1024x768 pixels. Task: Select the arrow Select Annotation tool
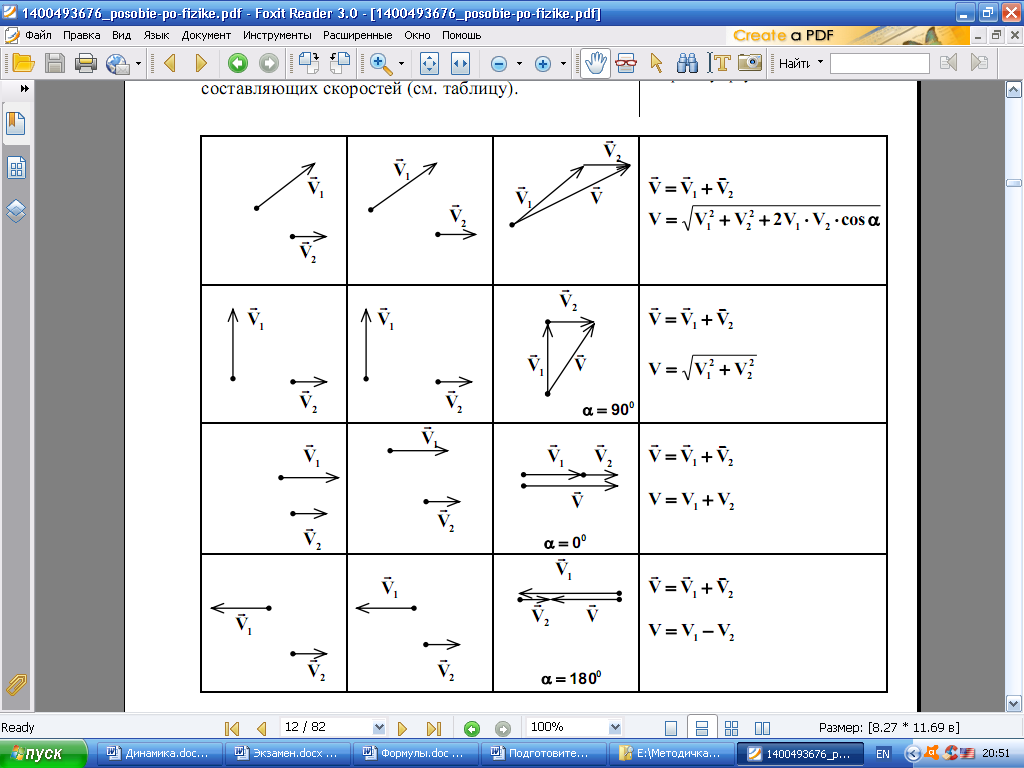656,63
